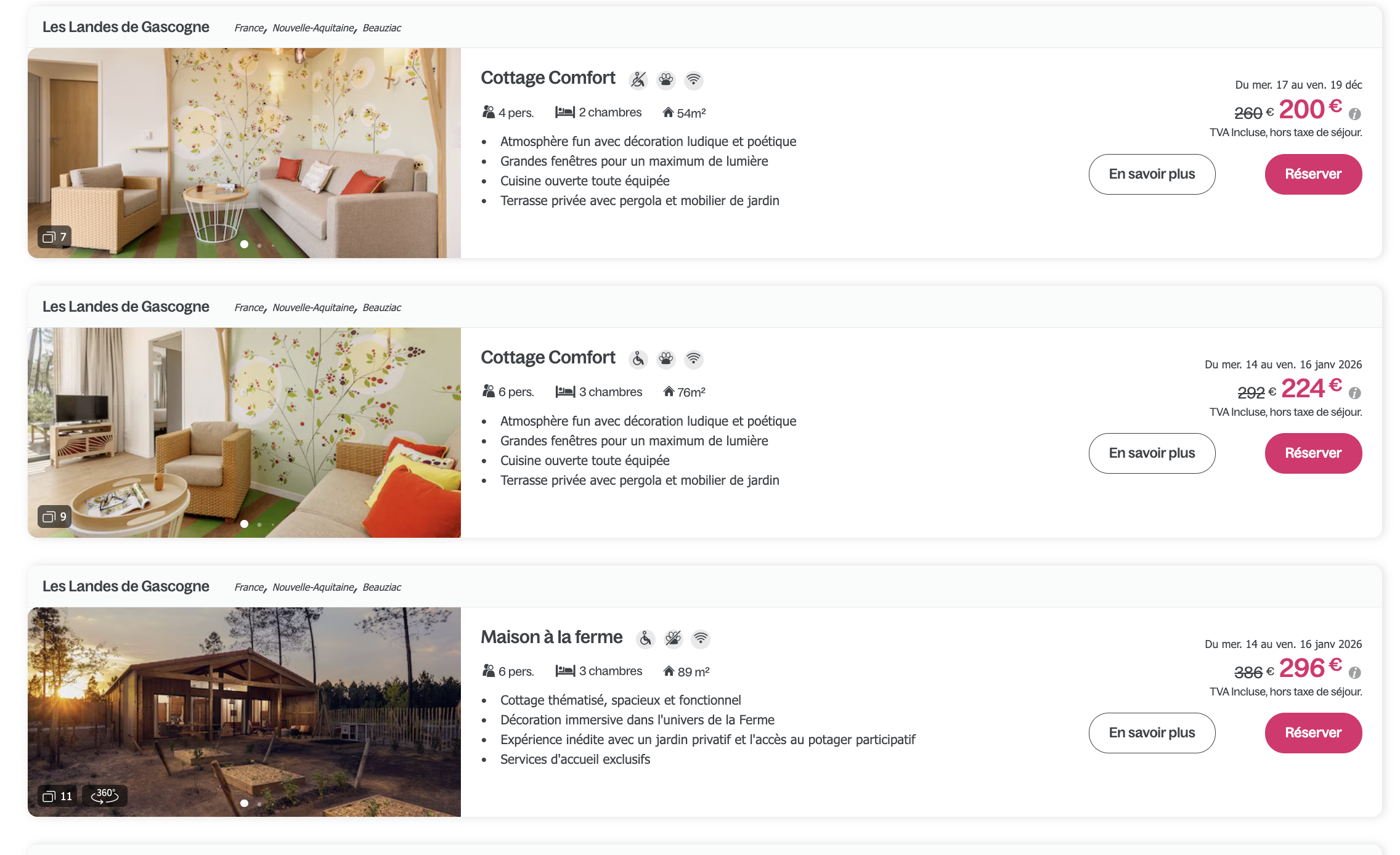Click the no-pets icon beside Maison à la ferme
1400x855 pixels.
coord(674,639)
